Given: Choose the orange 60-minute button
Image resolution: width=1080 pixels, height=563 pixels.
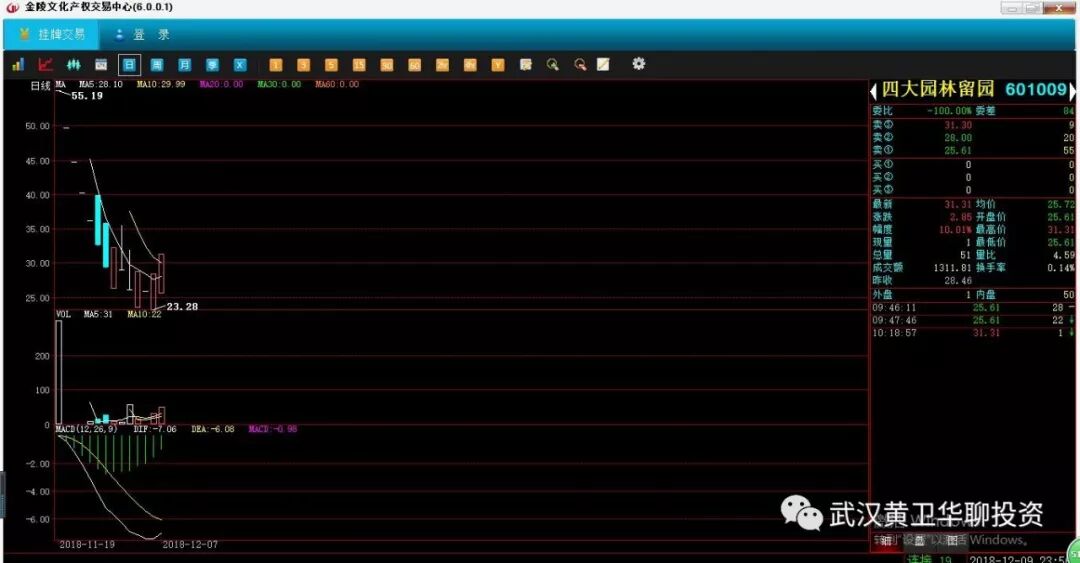Looking at the screenshot, I should 415,65.
